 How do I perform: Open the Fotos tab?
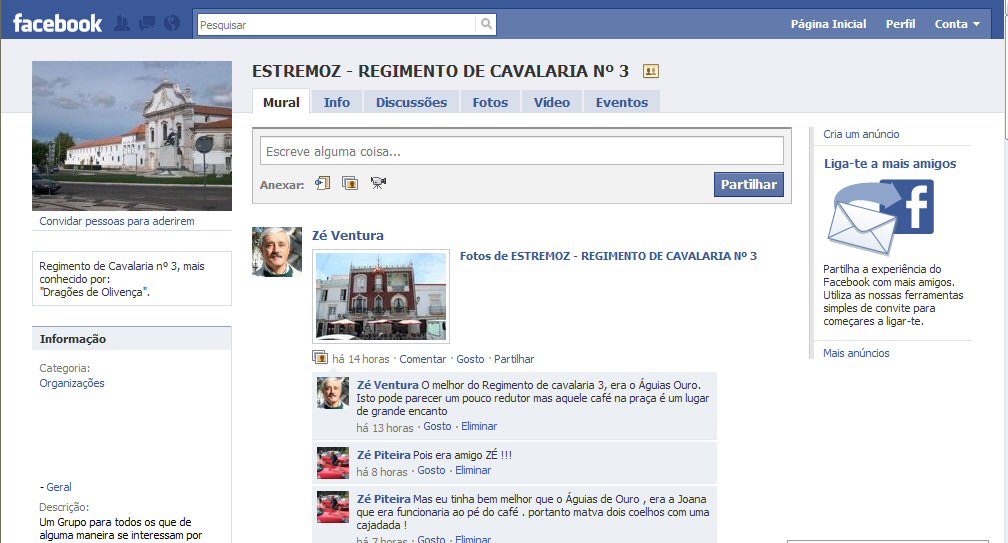pyautogui.click(x=490, y=102)
